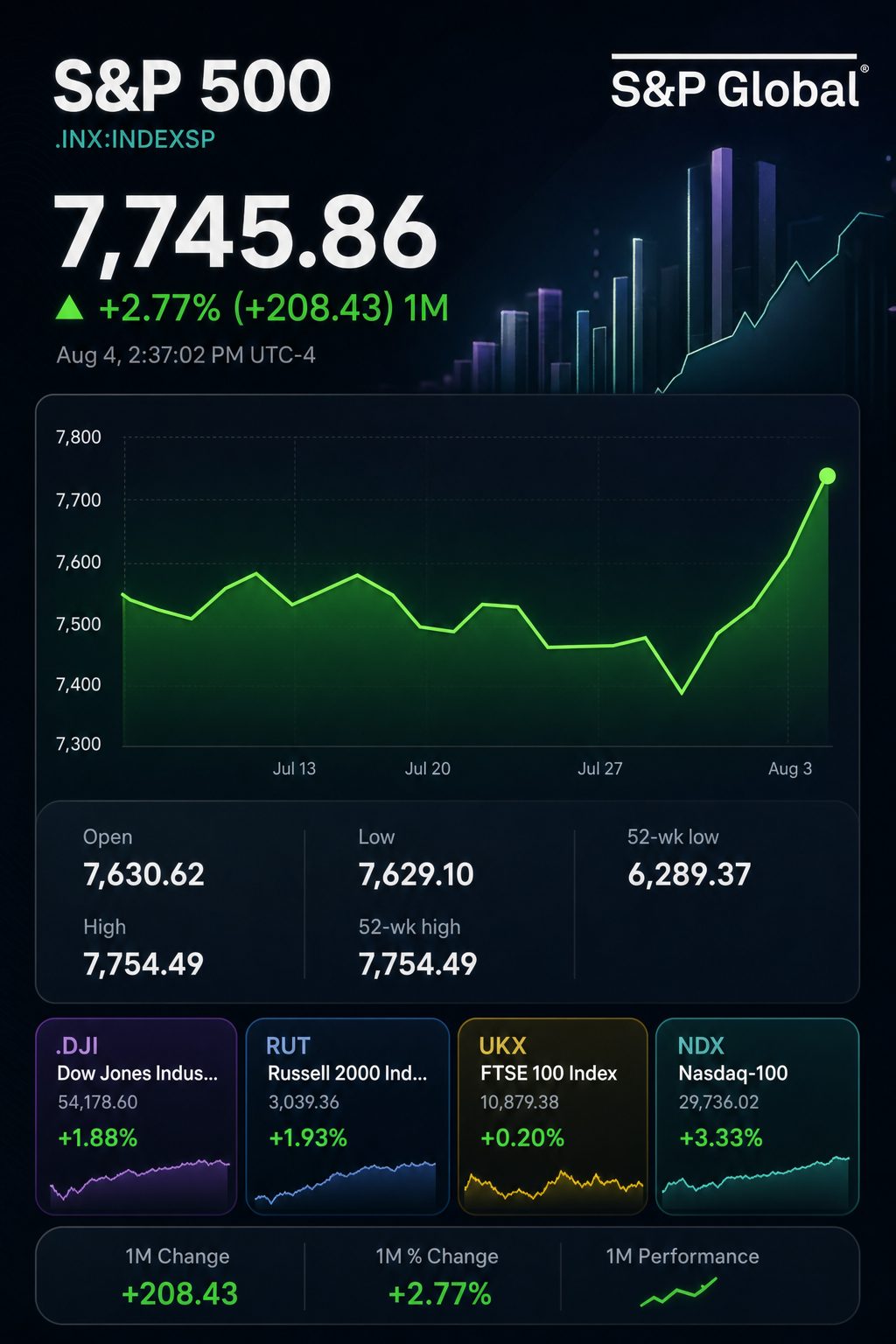Click the Aug 4, 2:37:02 PM timestamp

(x=185, y=355)
